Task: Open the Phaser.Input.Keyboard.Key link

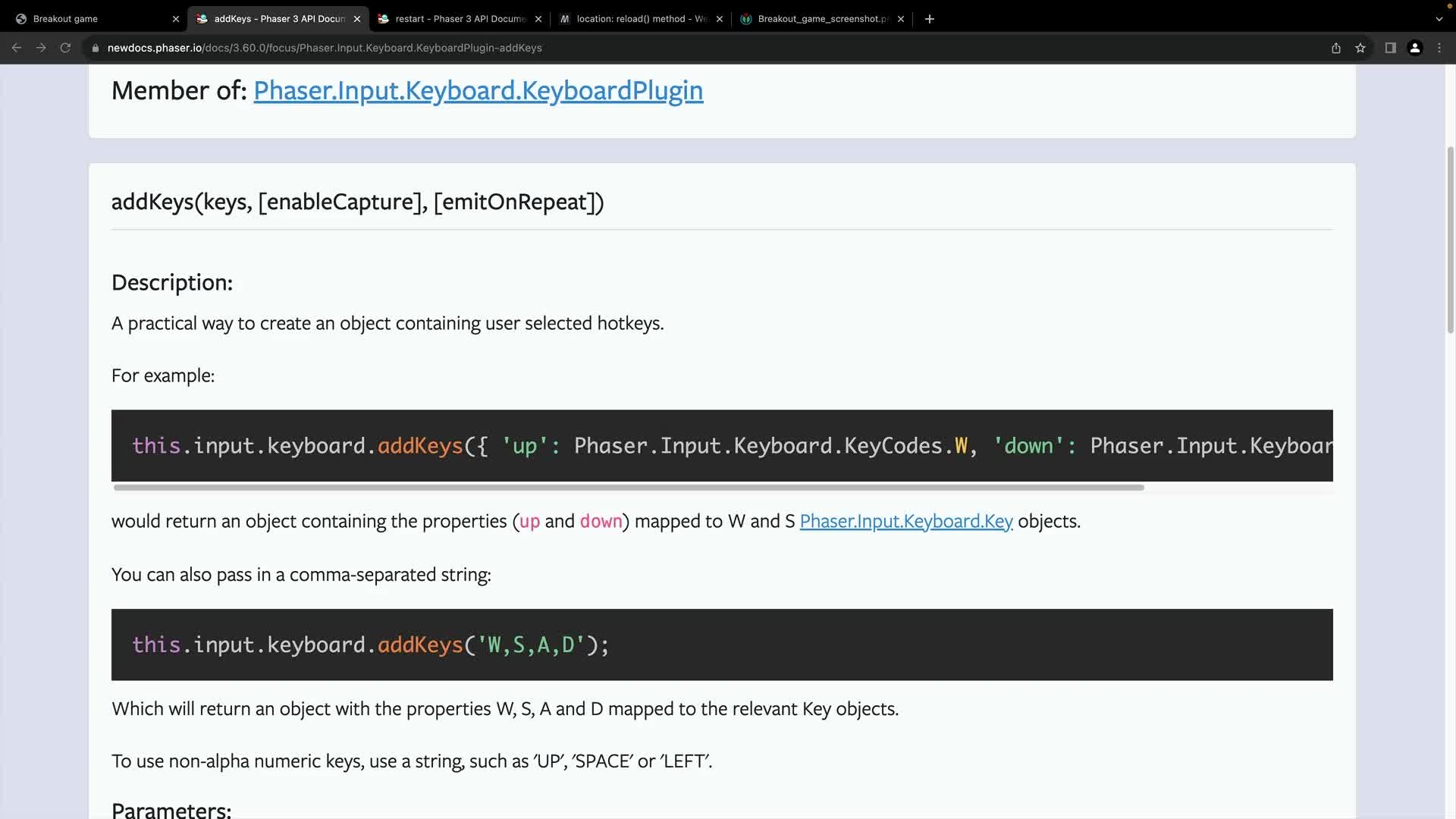Action: coord(905,522)
